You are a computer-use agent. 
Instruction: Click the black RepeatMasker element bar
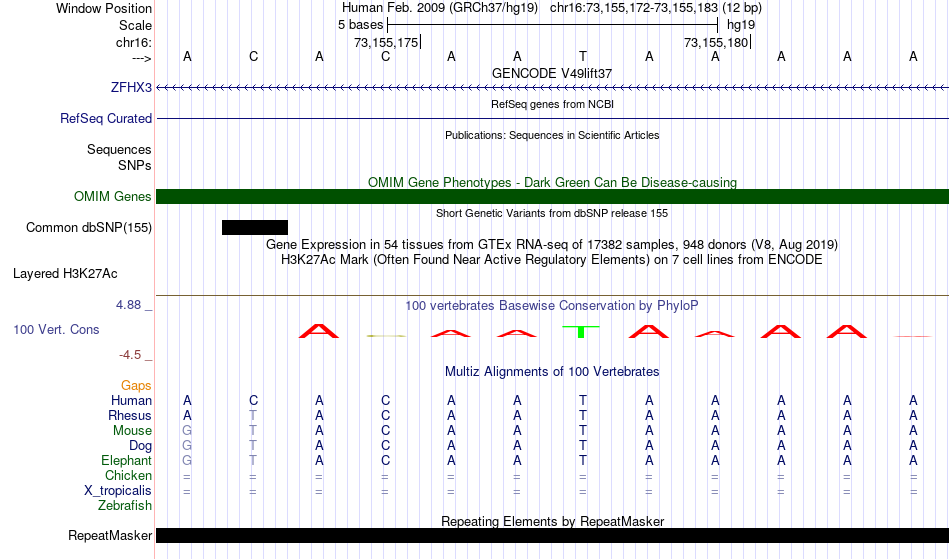(553, 535)
